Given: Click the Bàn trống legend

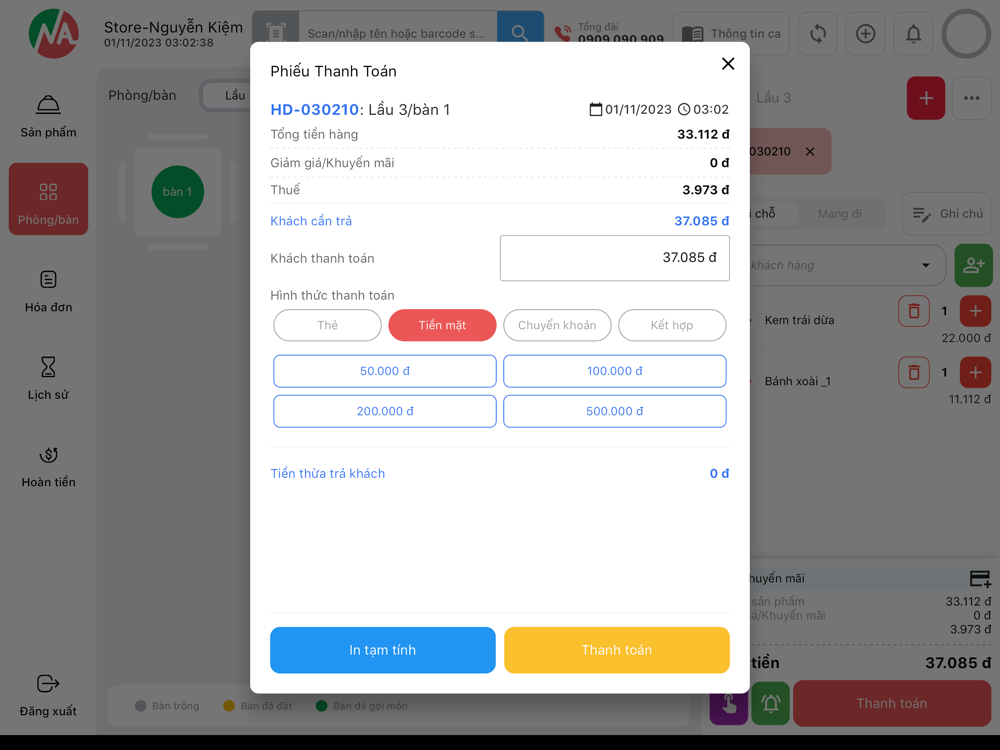Looking at the screenshot, I should 168,706.
